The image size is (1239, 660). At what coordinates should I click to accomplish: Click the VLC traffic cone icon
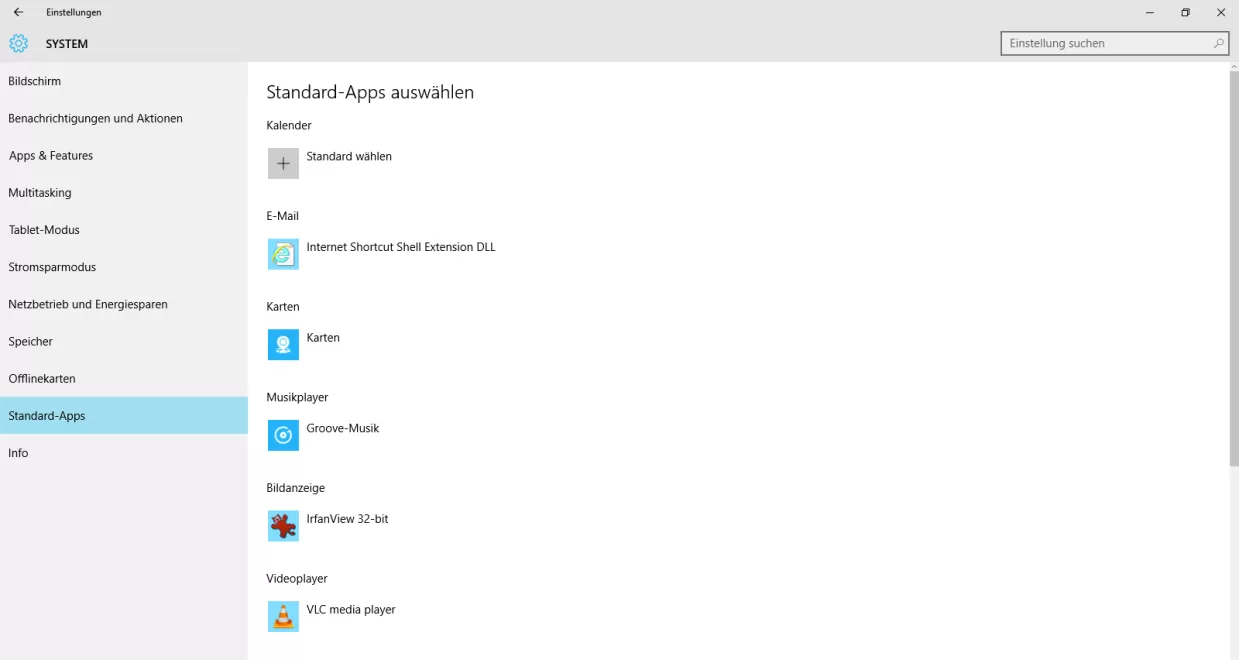click(283, 616)
